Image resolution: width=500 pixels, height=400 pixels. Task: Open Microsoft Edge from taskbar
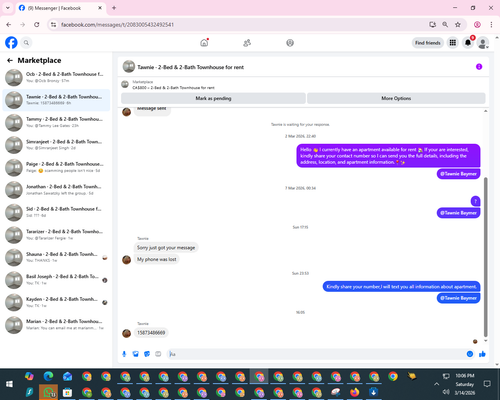(49, 376)
